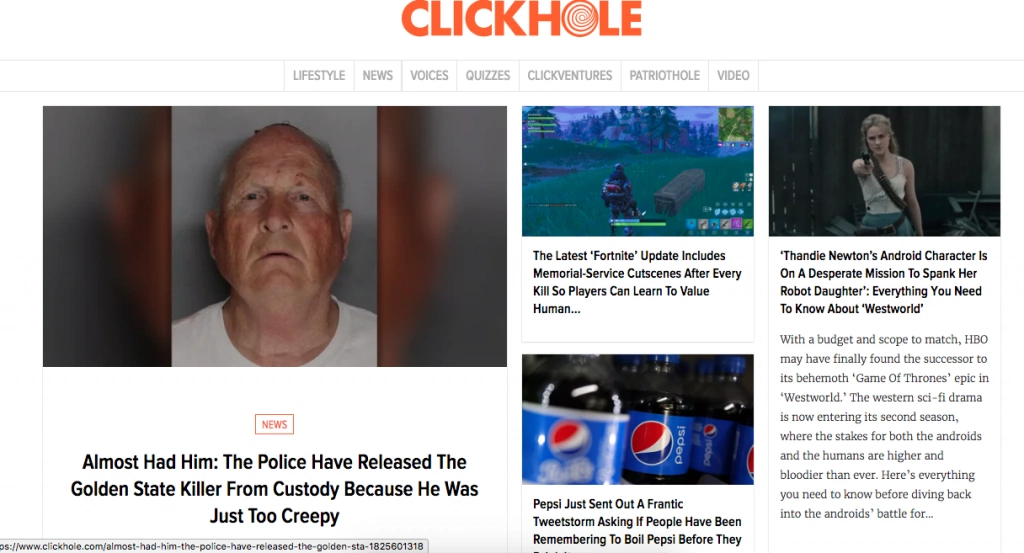Open the Video section
Viewport: 1024px width, 553px height.
(x=733, y=76)
